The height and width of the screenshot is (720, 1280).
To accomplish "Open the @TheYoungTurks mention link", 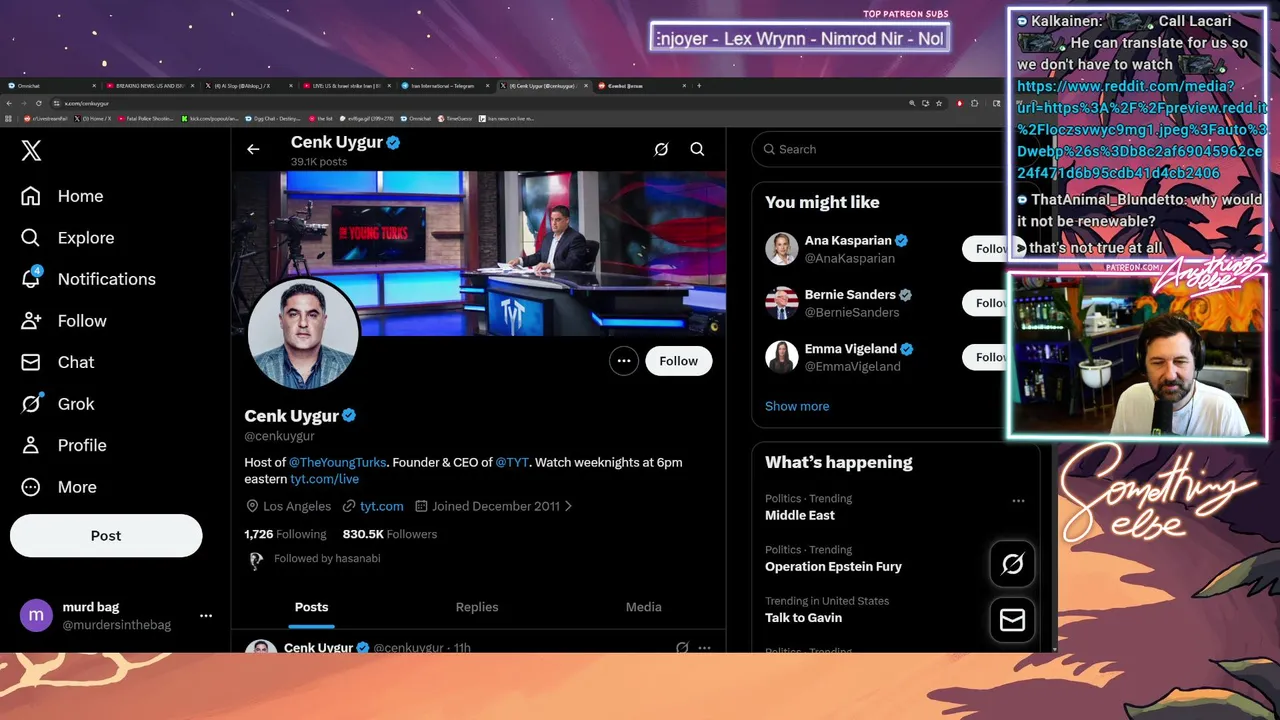I will click(x=338, y=462).
